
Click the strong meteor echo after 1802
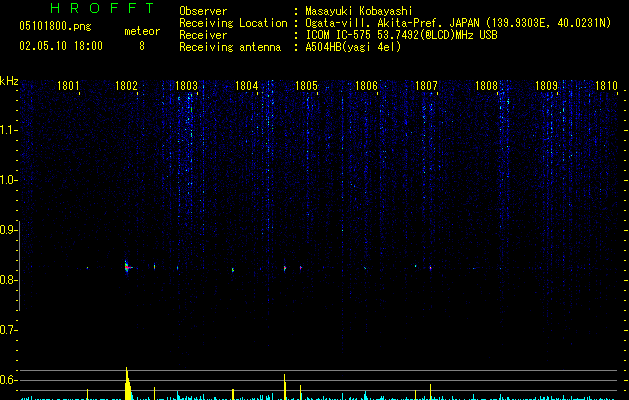(127, 267)
